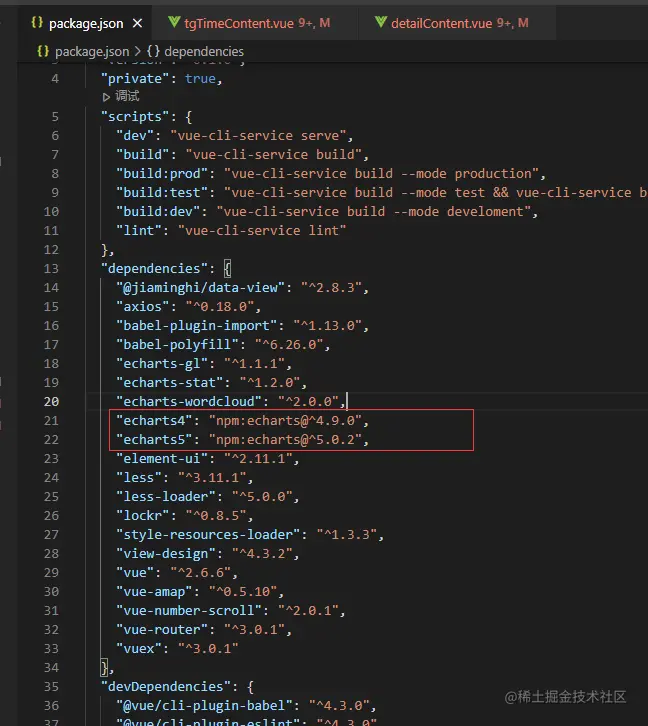648x726 pixels.
Task: Click the "dependencies" key on line 13
Action: coord(155,269)
